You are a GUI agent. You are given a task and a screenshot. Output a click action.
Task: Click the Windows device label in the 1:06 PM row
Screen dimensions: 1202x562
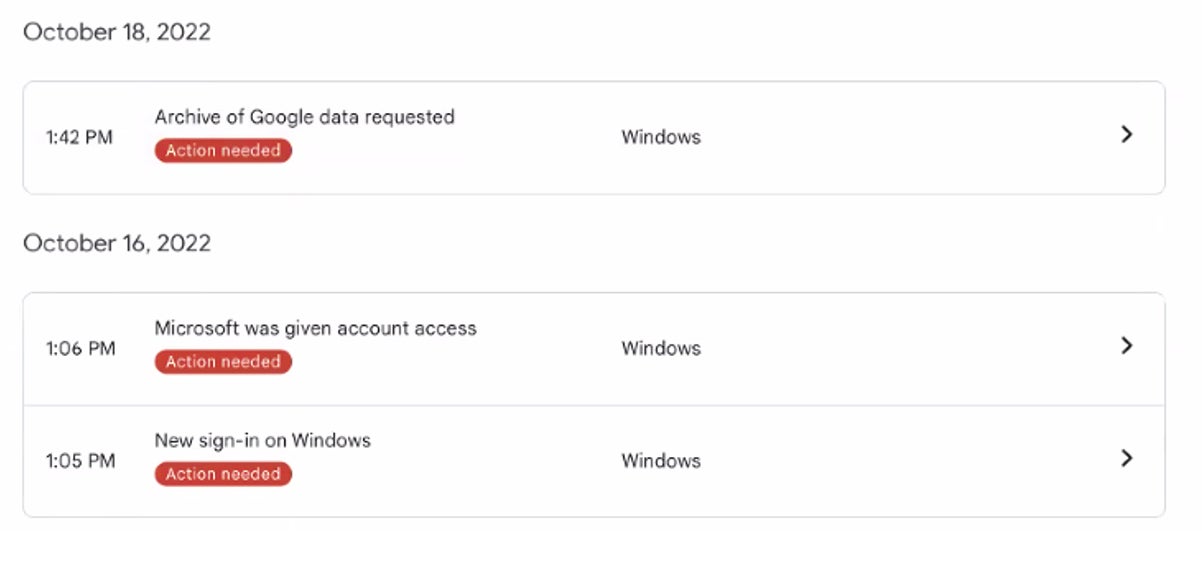(661, 349)
